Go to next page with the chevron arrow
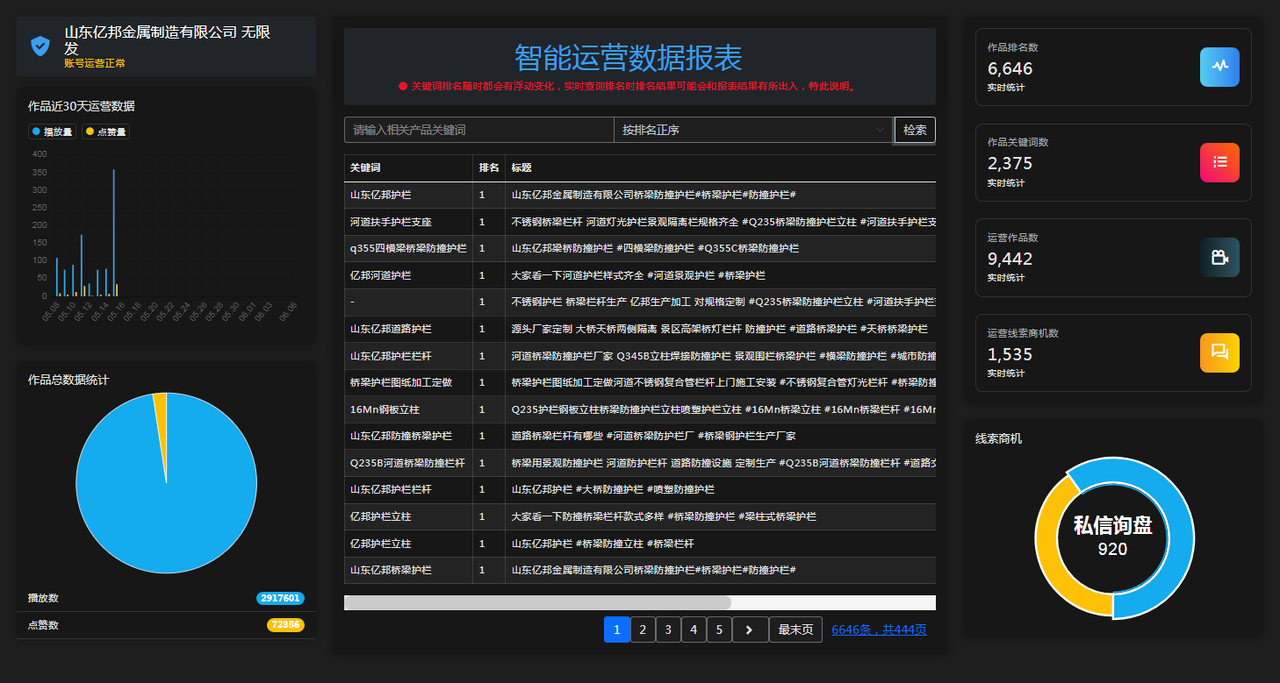The height and width of the screenshot is (683, 1280). coord(750,629)
